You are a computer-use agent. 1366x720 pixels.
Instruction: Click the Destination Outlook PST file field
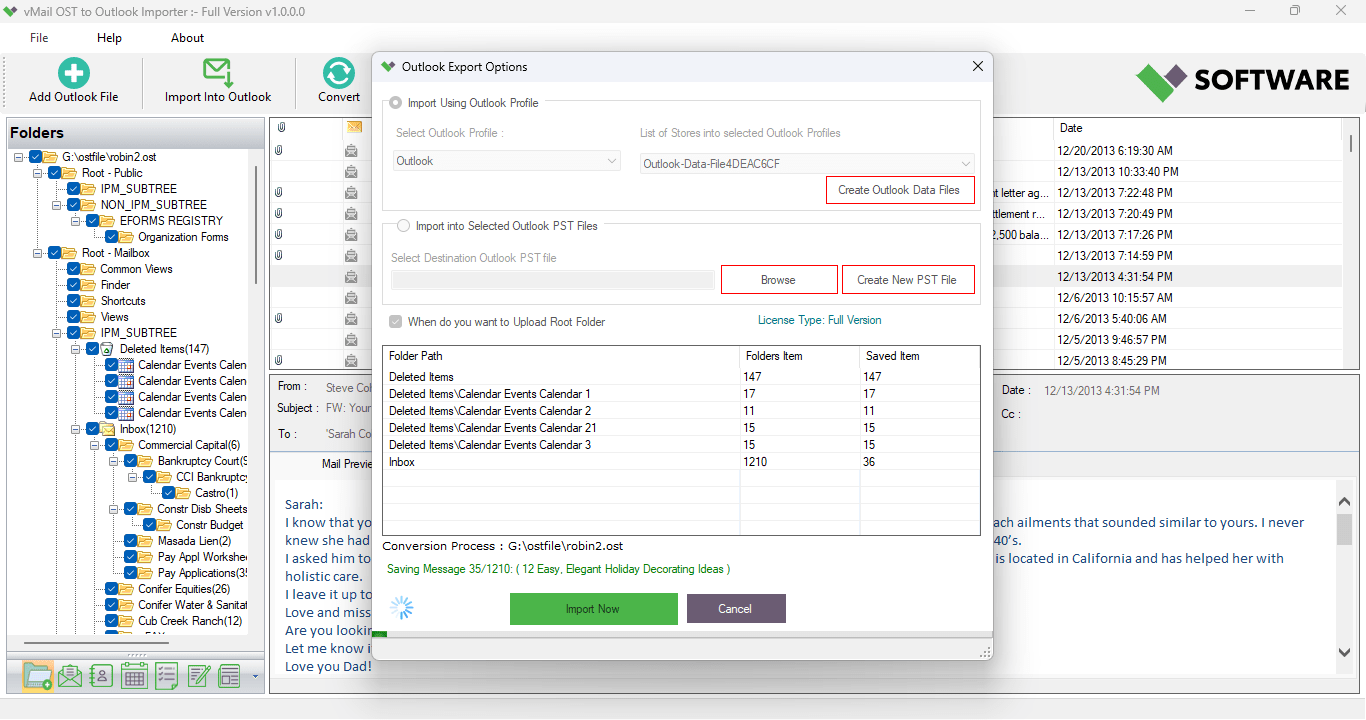(x=552, y=280)
